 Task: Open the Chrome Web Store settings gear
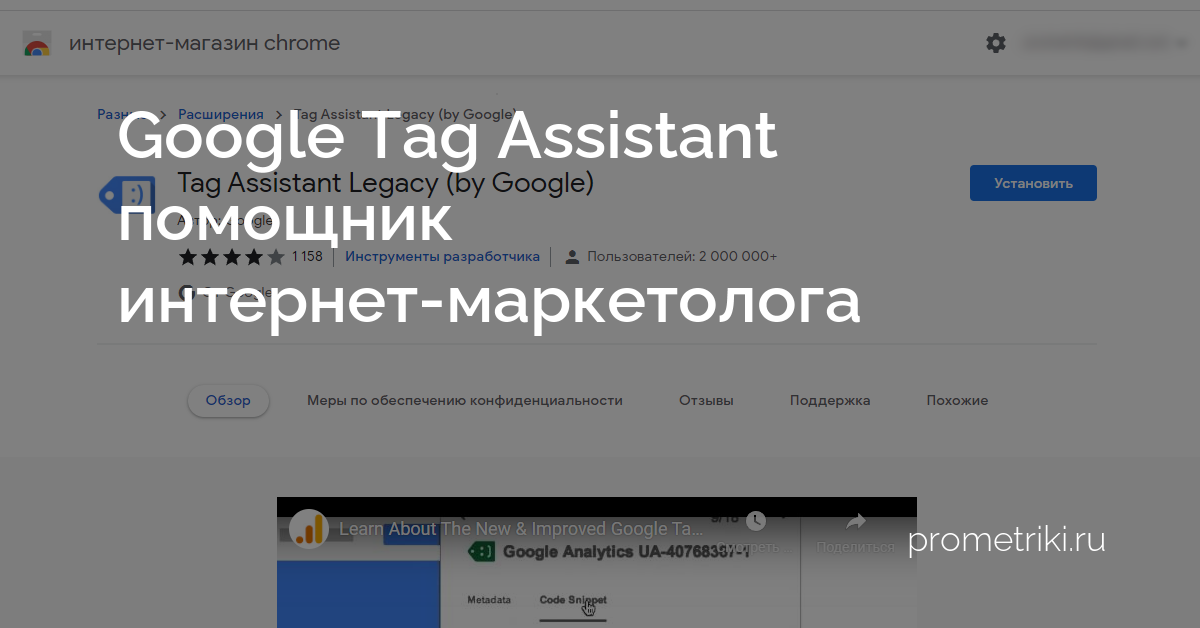[996, 43]
